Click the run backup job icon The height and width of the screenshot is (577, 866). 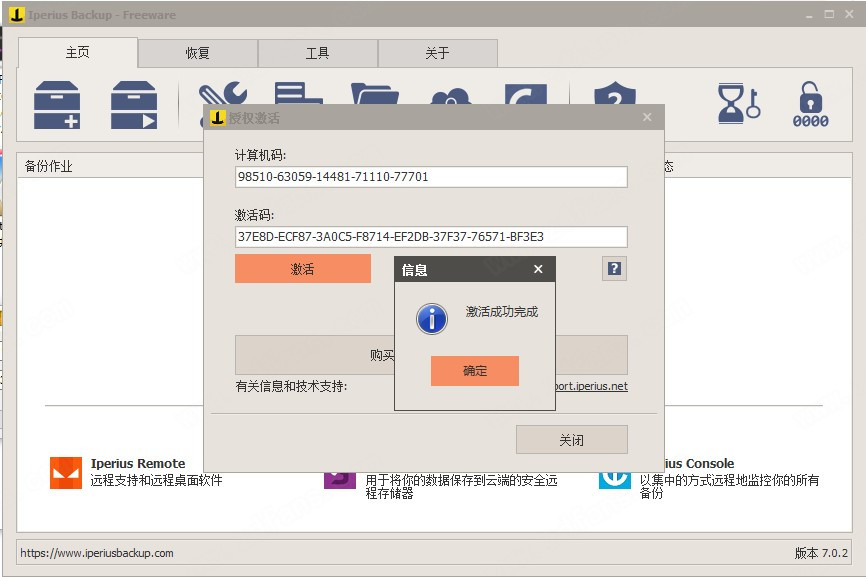(134, 105)
